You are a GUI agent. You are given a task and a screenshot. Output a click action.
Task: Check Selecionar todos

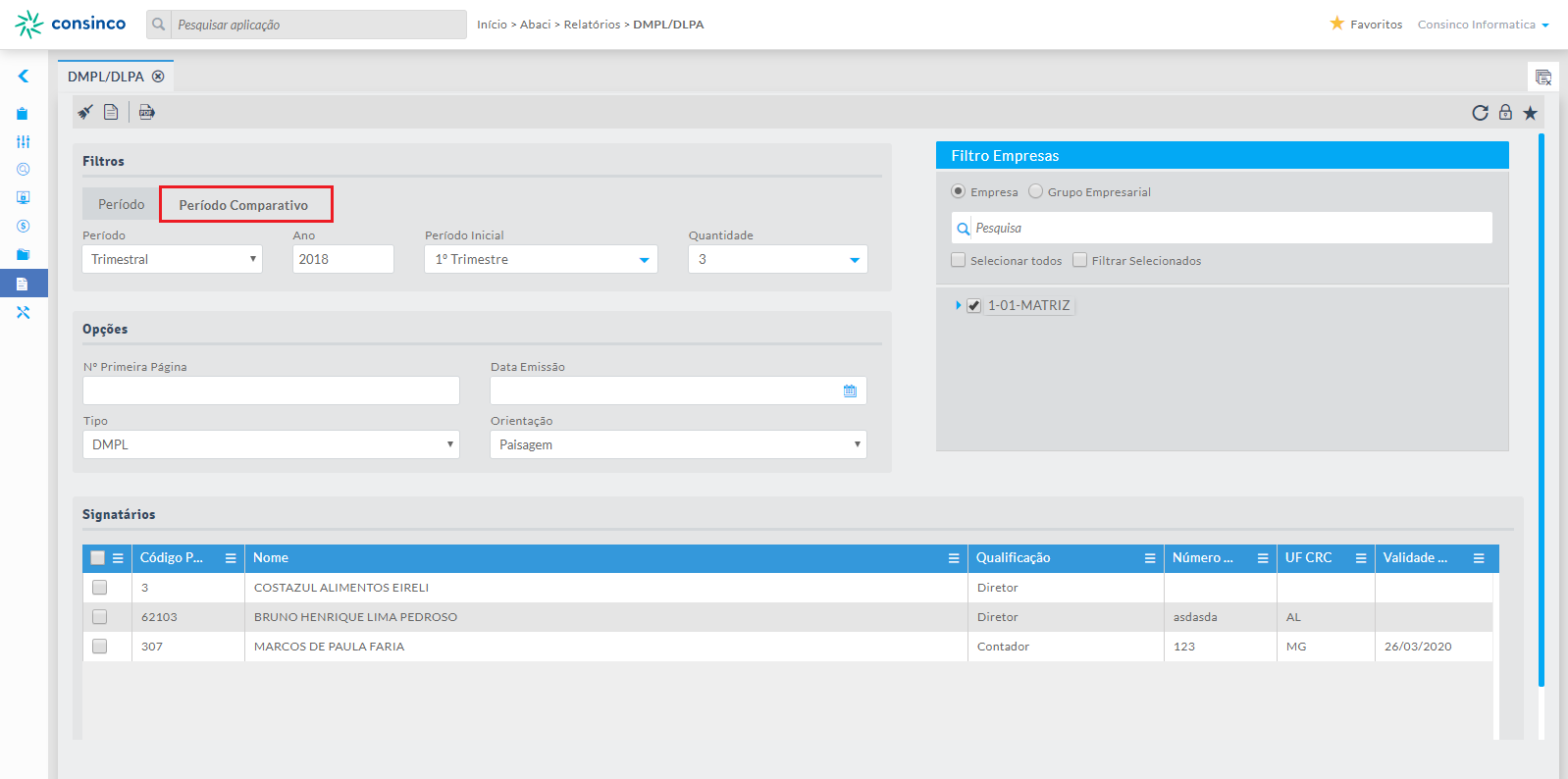pos(959,260)
